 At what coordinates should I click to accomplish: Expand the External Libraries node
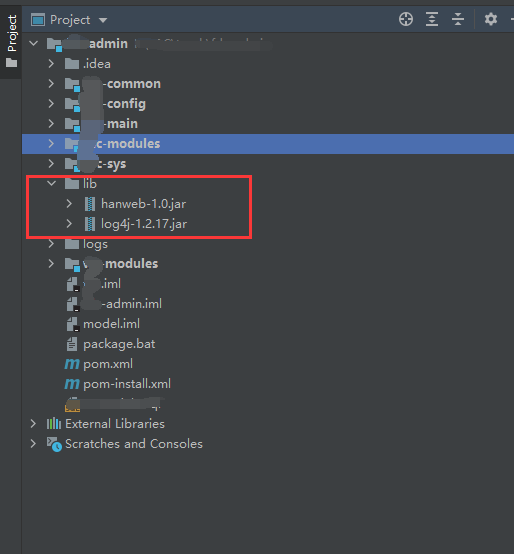33,424
